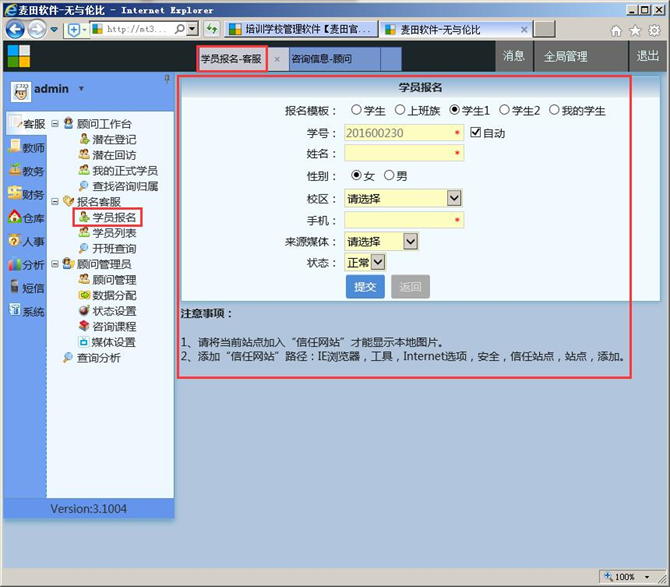Open the 仓库 sidebar module
Viewport: 670px width, 587px height.
click(x=26, y=218)
